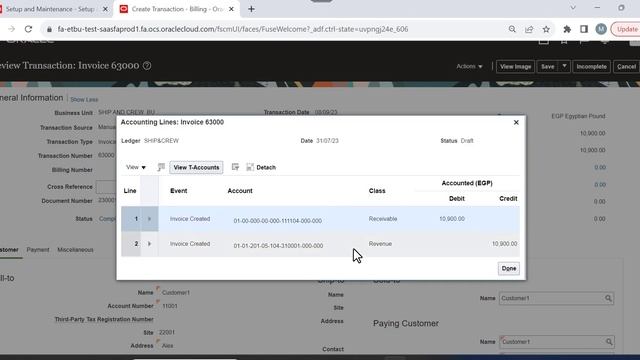Search Paying Customer name magnifier icon
The width and height of the screenshot is (640, 360).
click(609, 342)
